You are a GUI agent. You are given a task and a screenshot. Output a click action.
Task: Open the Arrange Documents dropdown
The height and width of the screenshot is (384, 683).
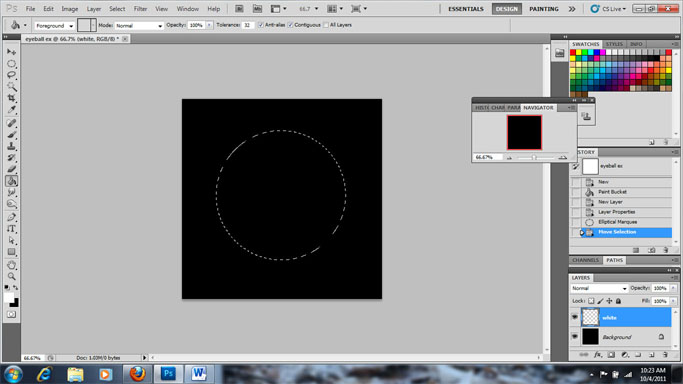click(x=335, y=9)
